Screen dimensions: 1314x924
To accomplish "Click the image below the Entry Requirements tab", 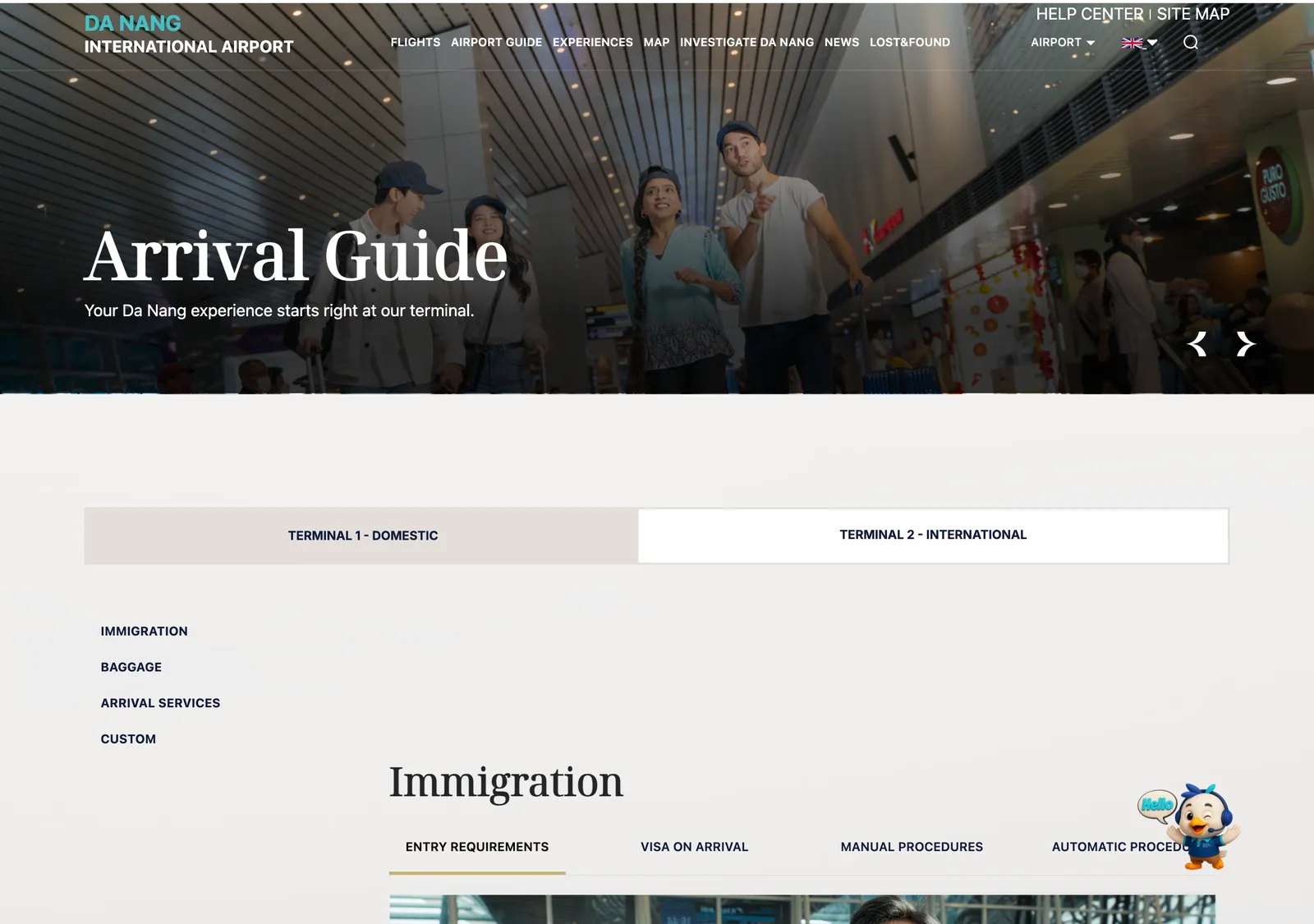I will coord(802,909).
